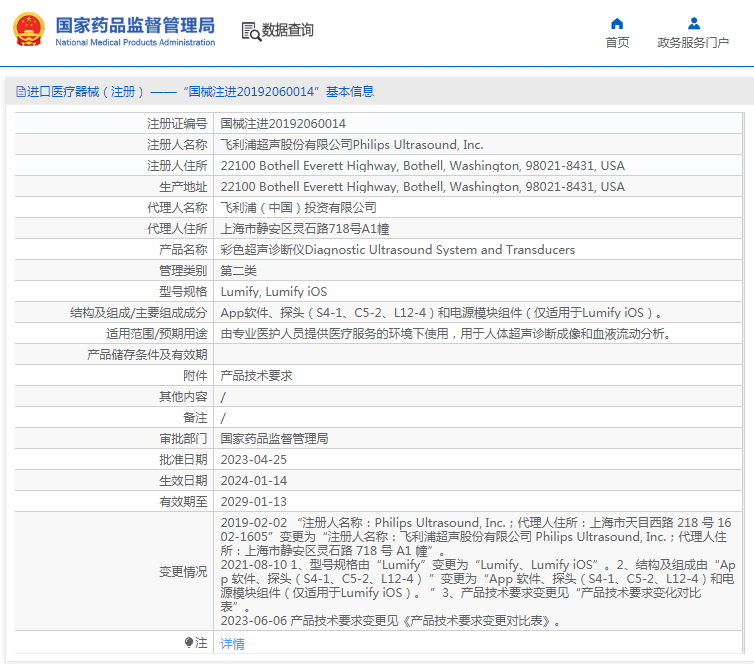
Task: Click the 首页 home icon
Action: [617, 23]
